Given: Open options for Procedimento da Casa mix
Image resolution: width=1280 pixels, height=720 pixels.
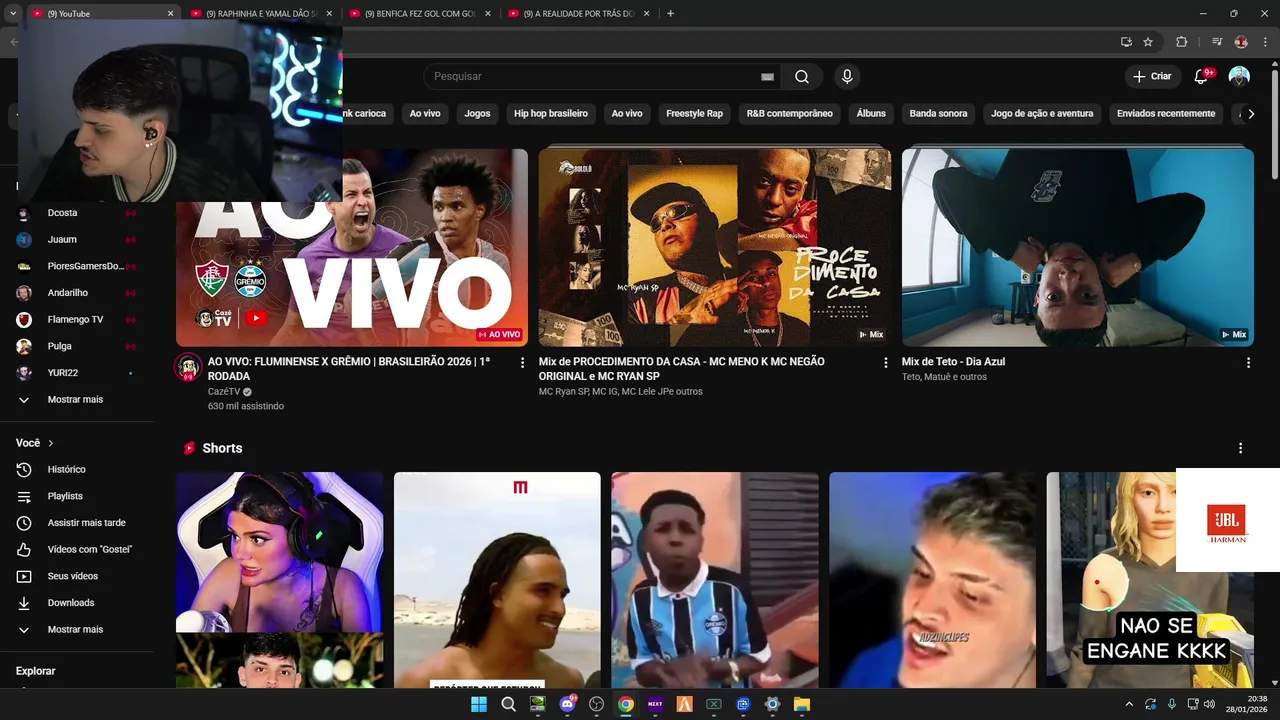Looking at the screenshot, I should pyautogui.click(x=885, y=363).
